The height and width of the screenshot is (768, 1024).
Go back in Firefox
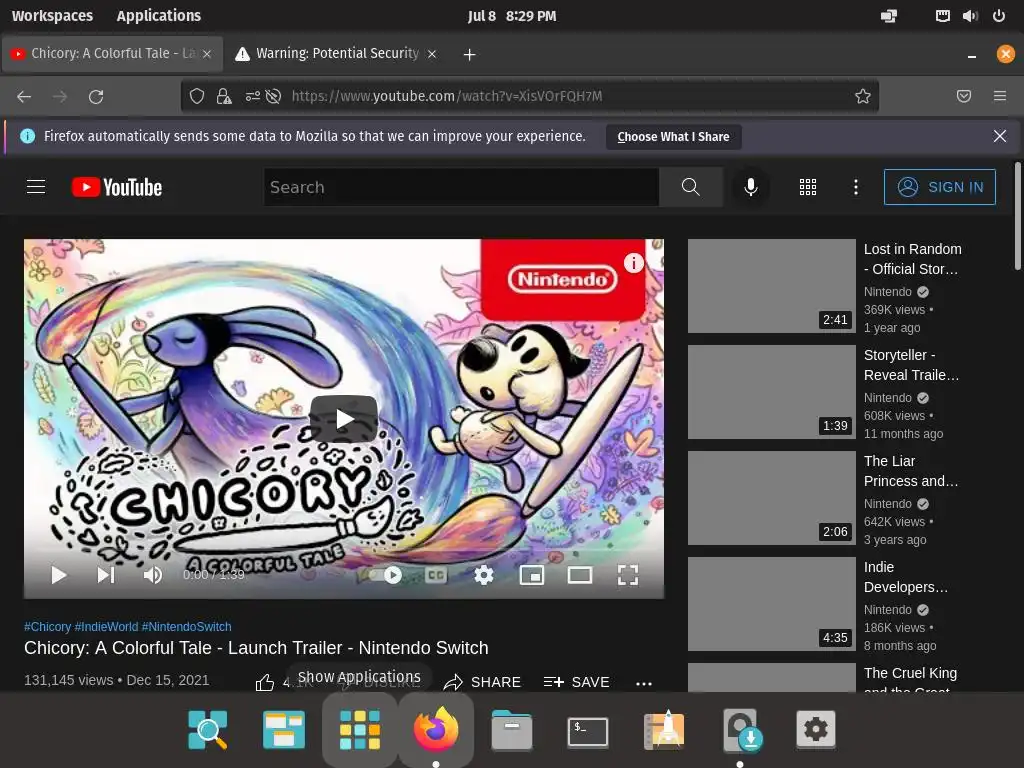(x=24, y=97)
